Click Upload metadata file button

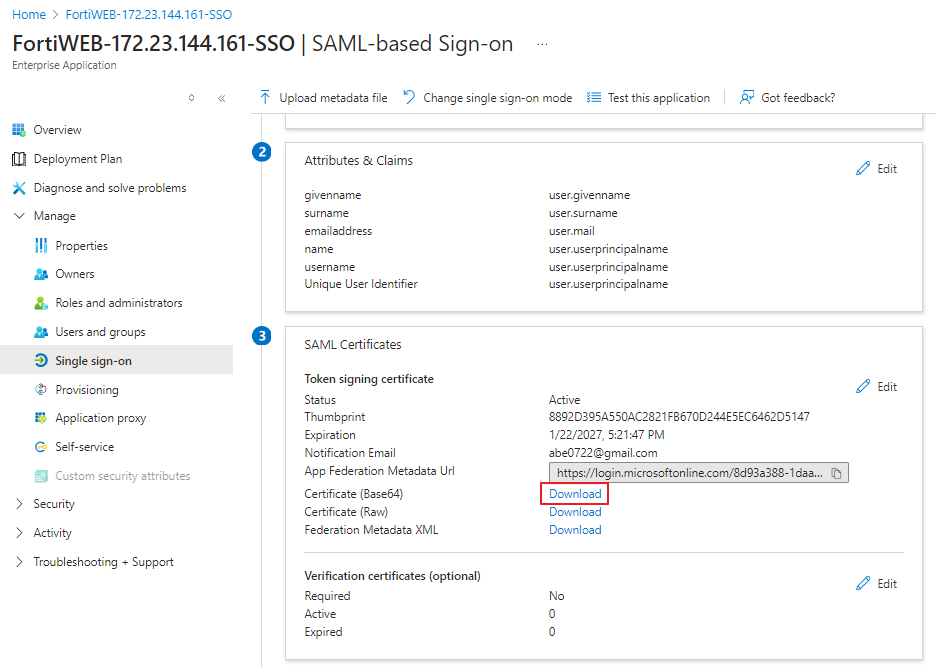click(323, 98)
